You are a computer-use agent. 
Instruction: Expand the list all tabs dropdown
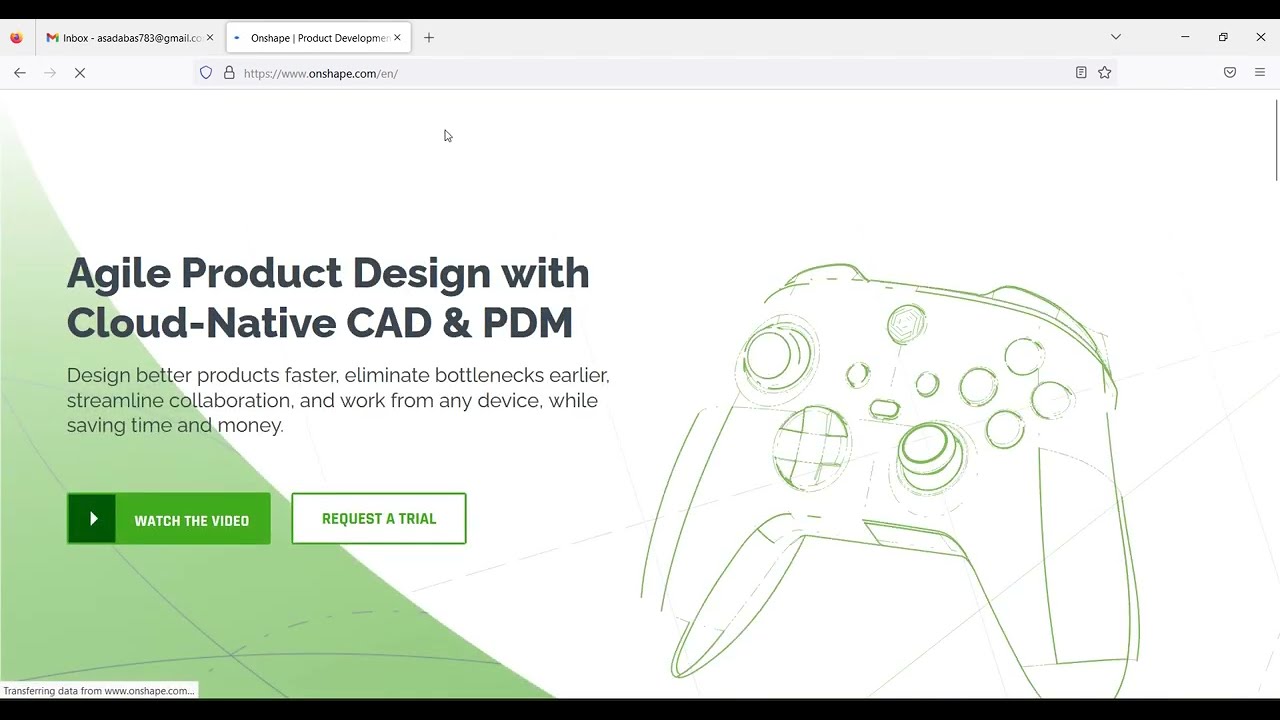pos(1116,37)
